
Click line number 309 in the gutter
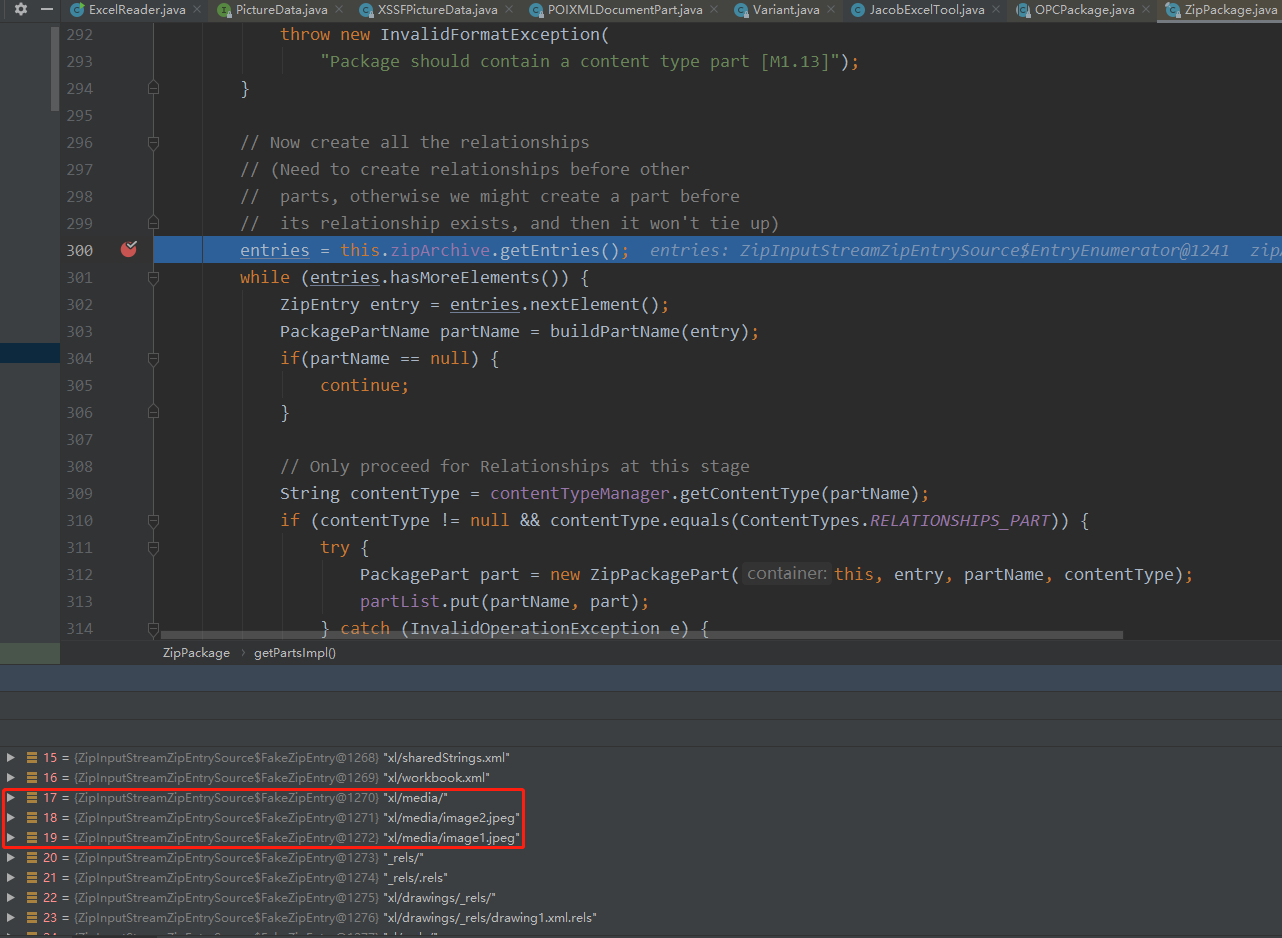(x=79, y=493)
